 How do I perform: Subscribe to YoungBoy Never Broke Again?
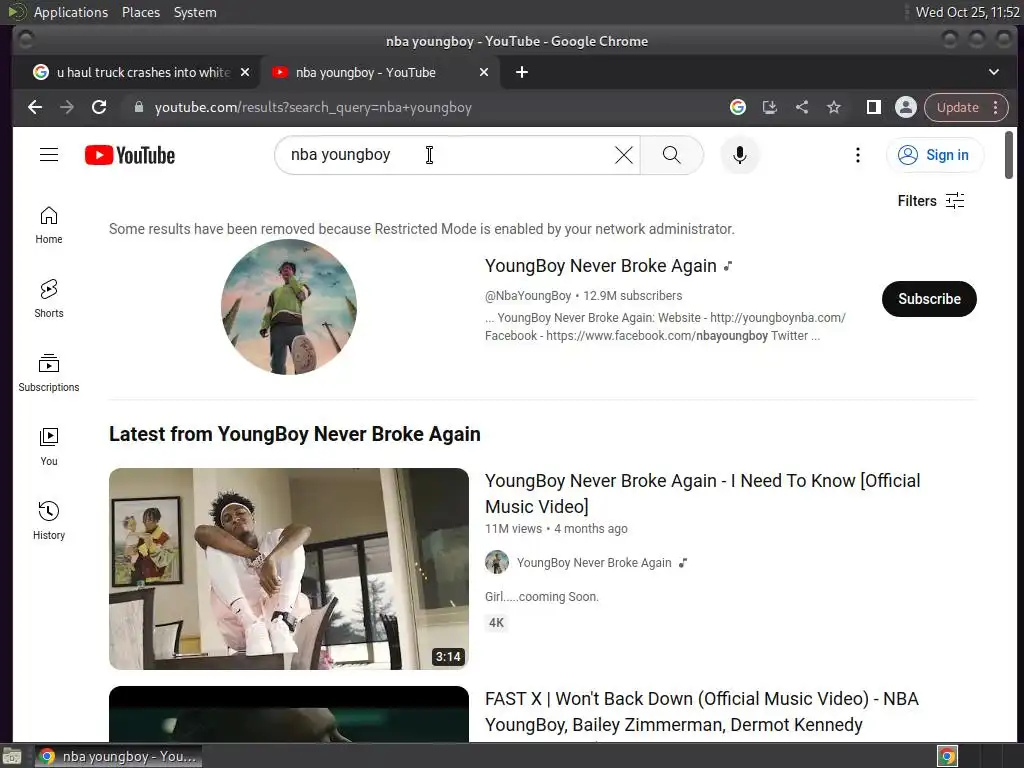[929, 299]
